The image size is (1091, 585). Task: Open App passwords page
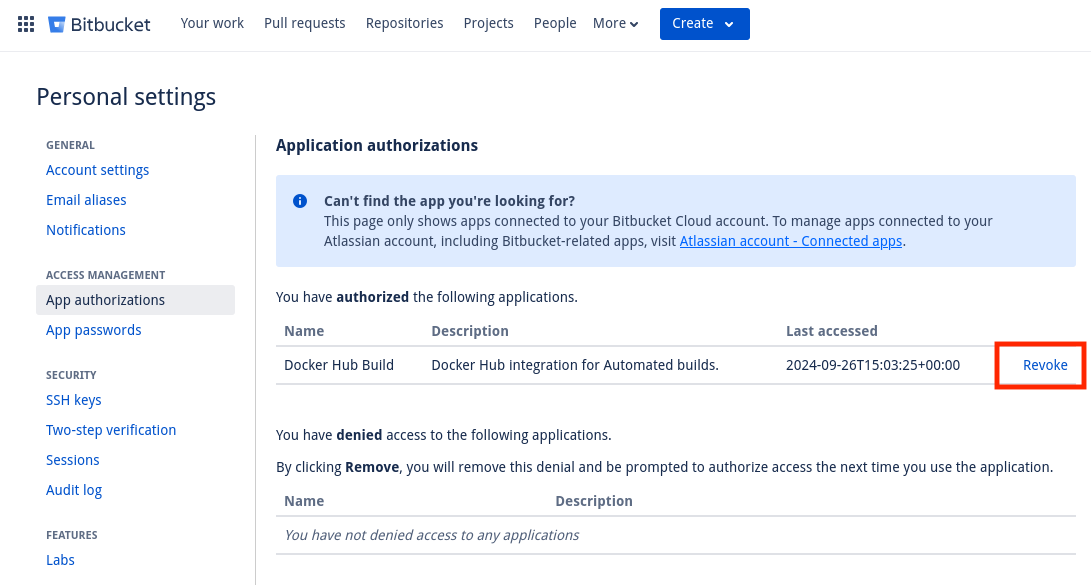(x=93, y=329)
